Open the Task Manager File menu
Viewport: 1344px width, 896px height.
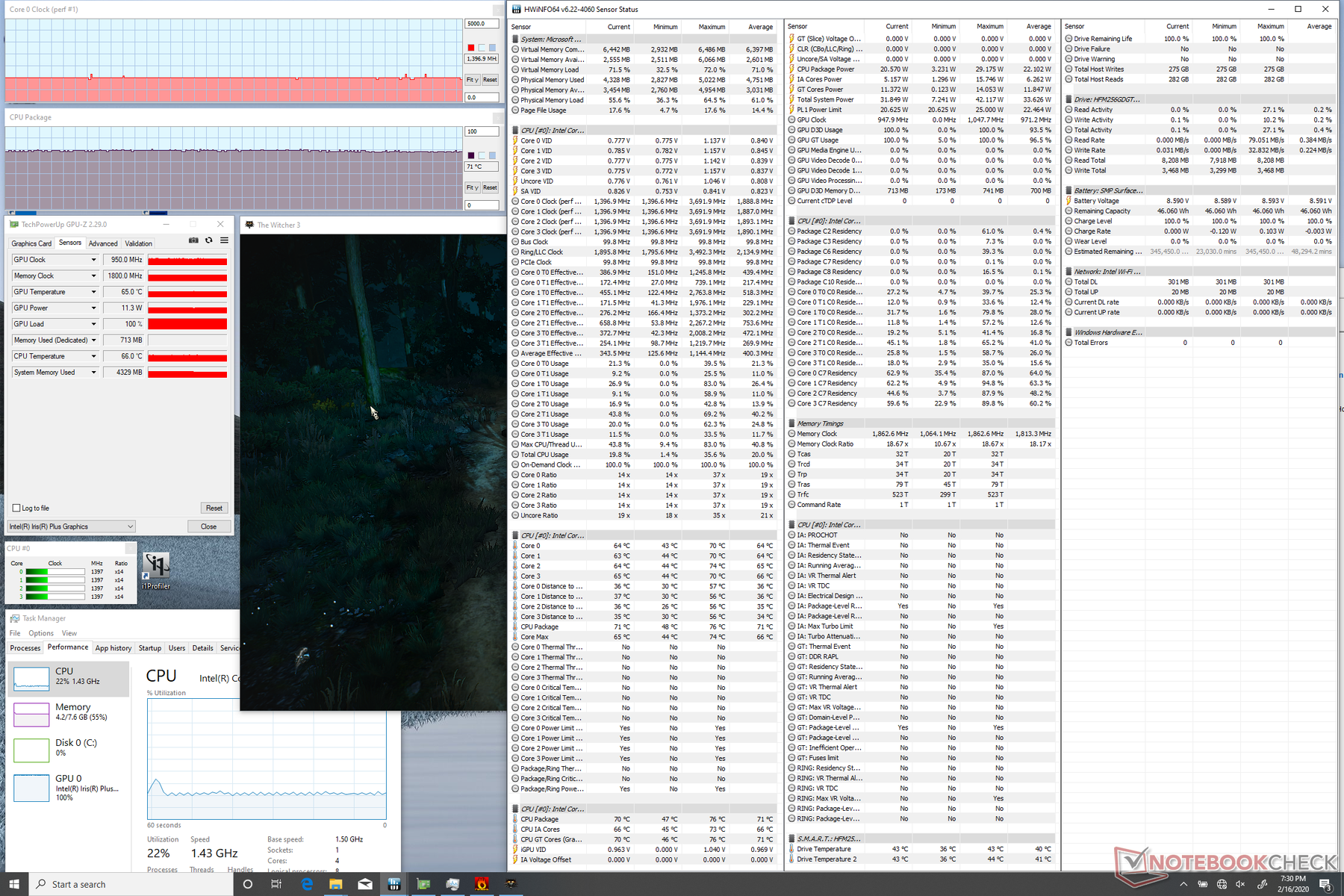point(15,633)
